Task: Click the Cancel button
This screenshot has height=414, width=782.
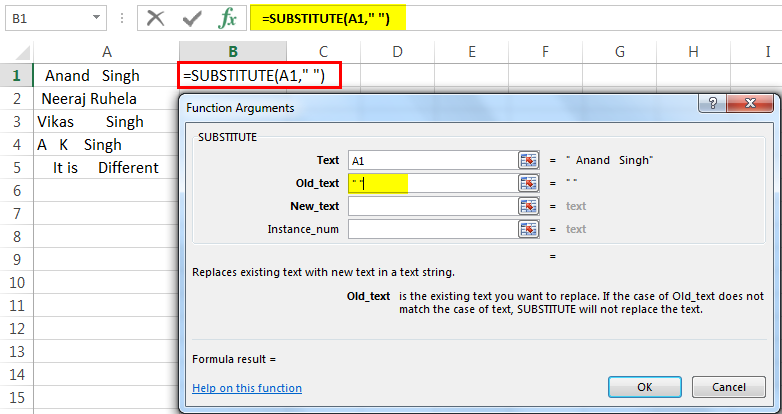Action: click(729, 387)
